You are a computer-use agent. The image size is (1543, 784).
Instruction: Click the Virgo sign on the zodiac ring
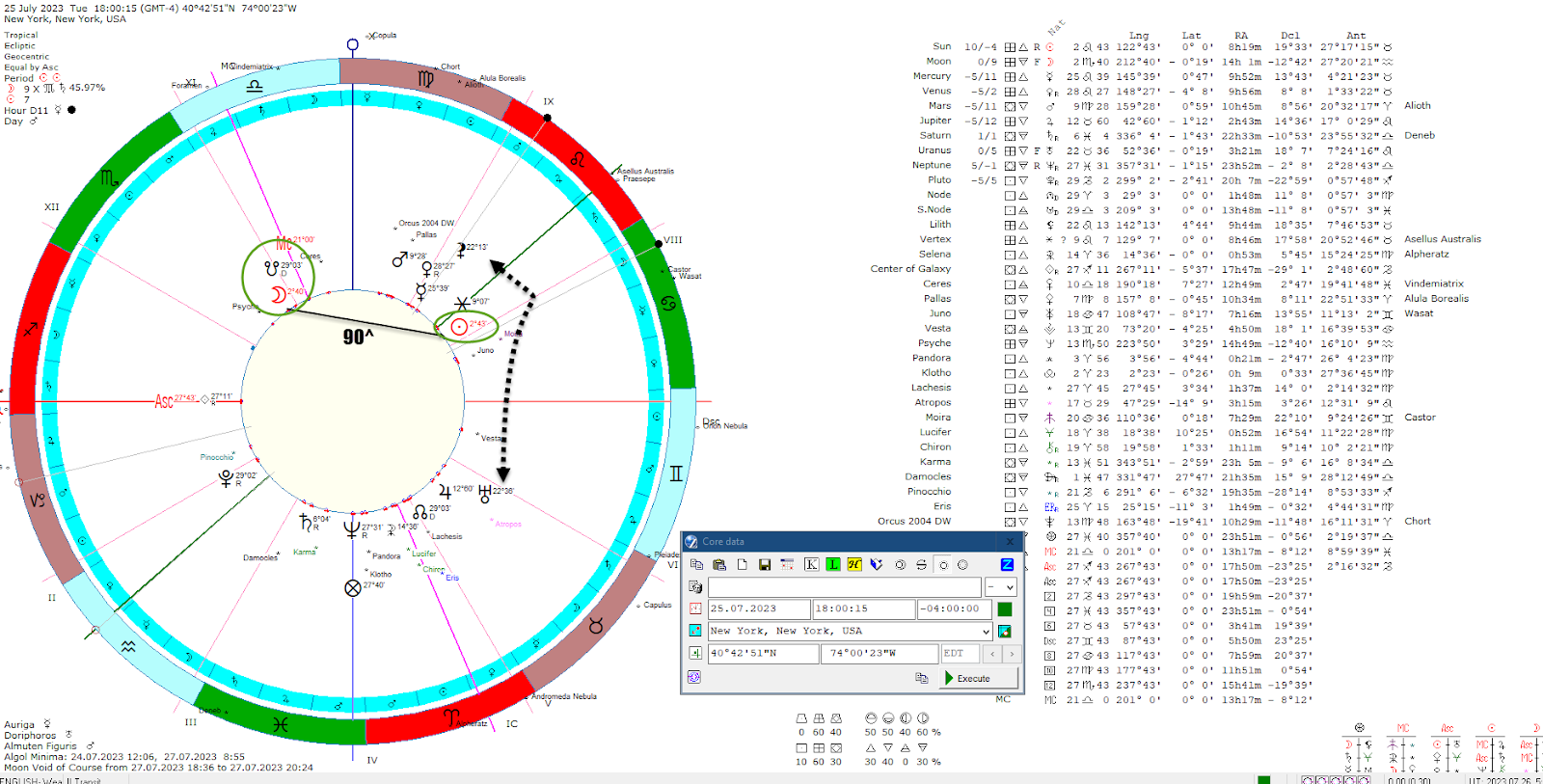click(x=425, y=79)
